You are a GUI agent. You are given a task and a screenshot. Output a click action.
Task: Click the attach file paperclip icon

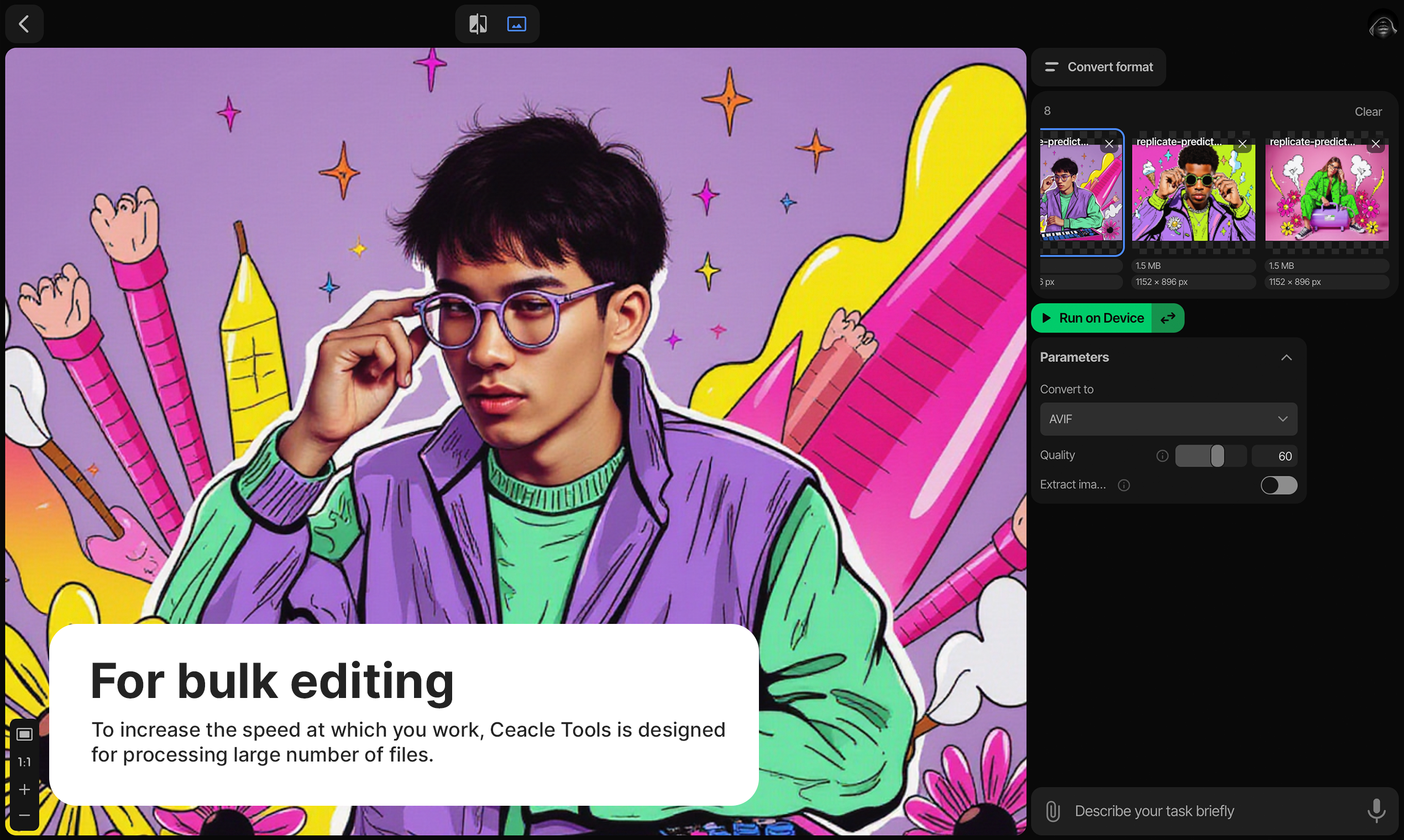tap(1052, 811)
